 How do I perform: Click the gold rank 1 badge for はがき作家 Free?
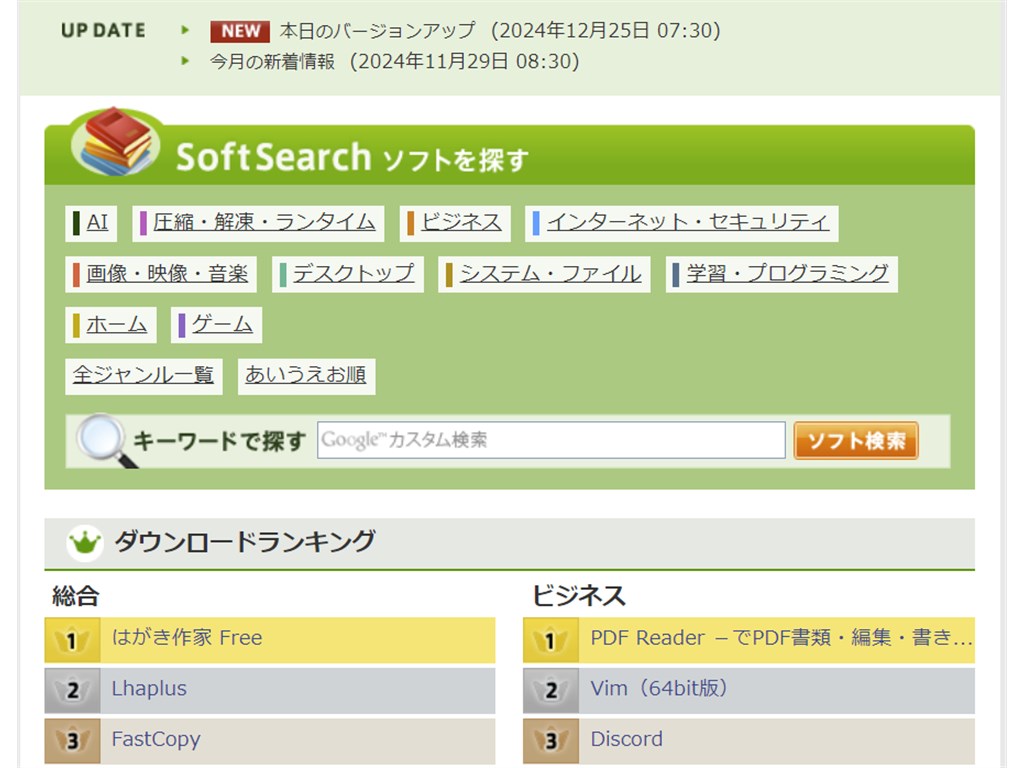[72, 639]
